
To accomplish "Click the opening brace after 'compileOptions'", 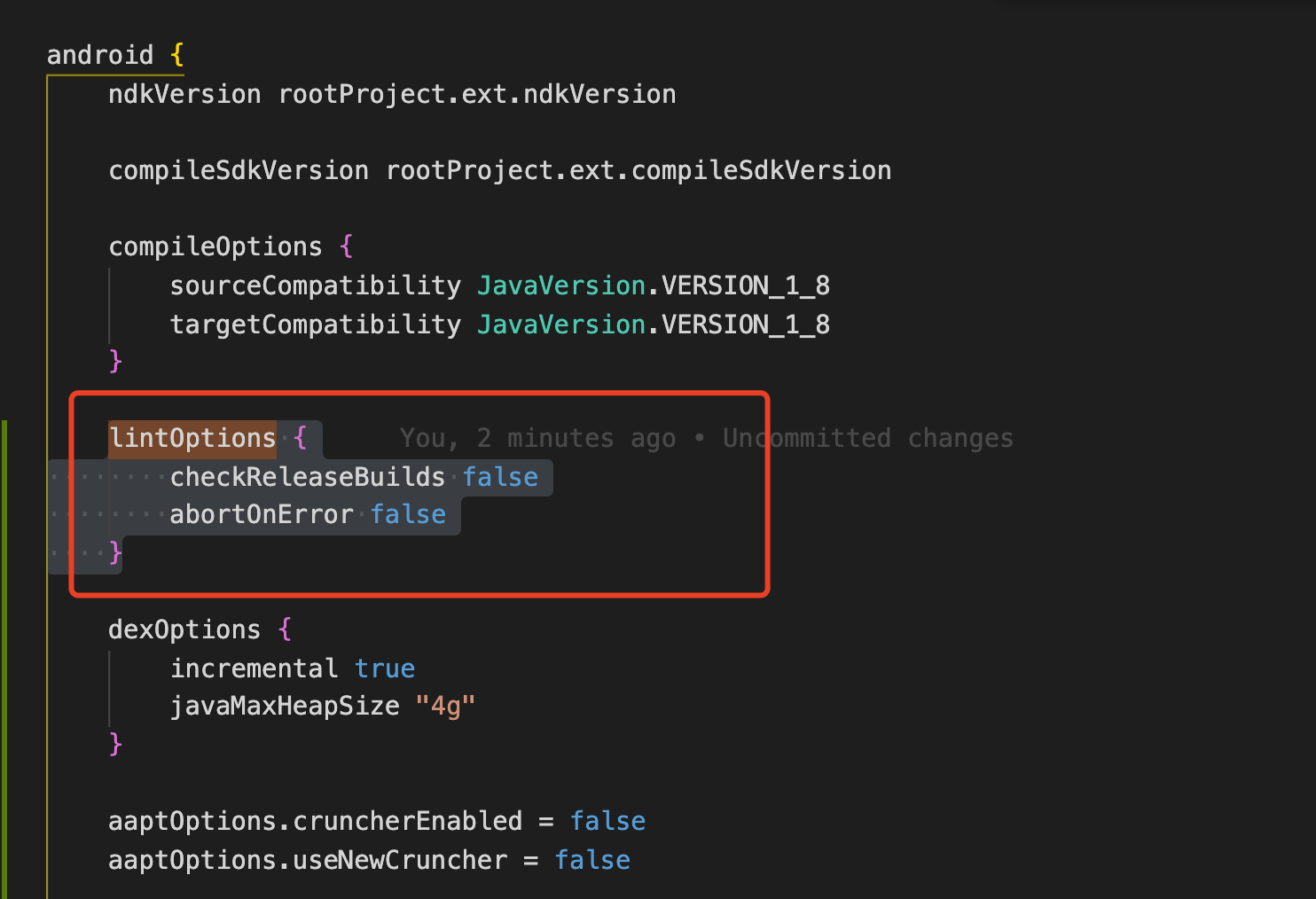I will click(347, 246).
